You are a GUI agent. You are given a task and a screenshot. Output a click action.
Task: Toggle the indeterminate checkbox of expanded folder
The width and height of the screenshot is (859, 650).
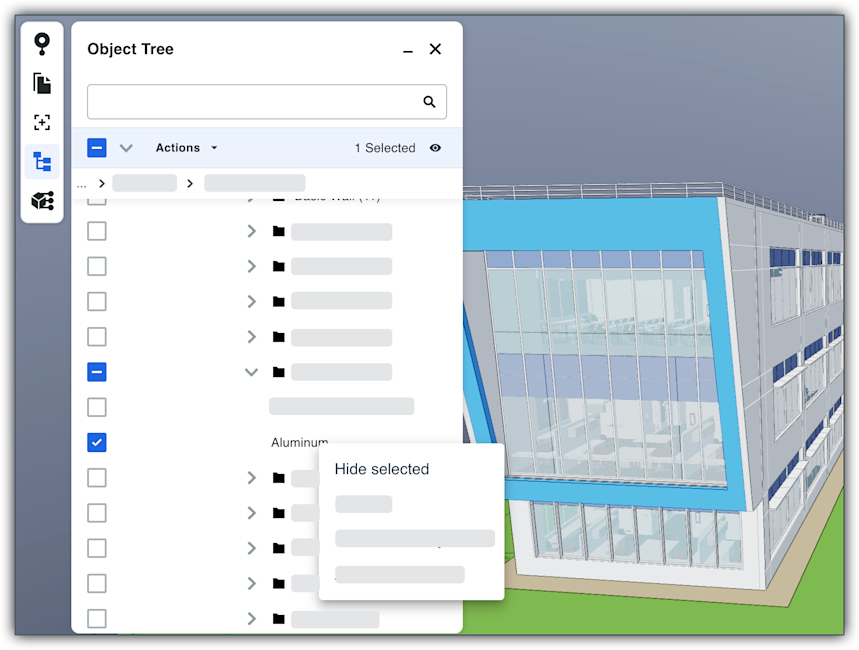pyautogui.click(x=97, y=372)
